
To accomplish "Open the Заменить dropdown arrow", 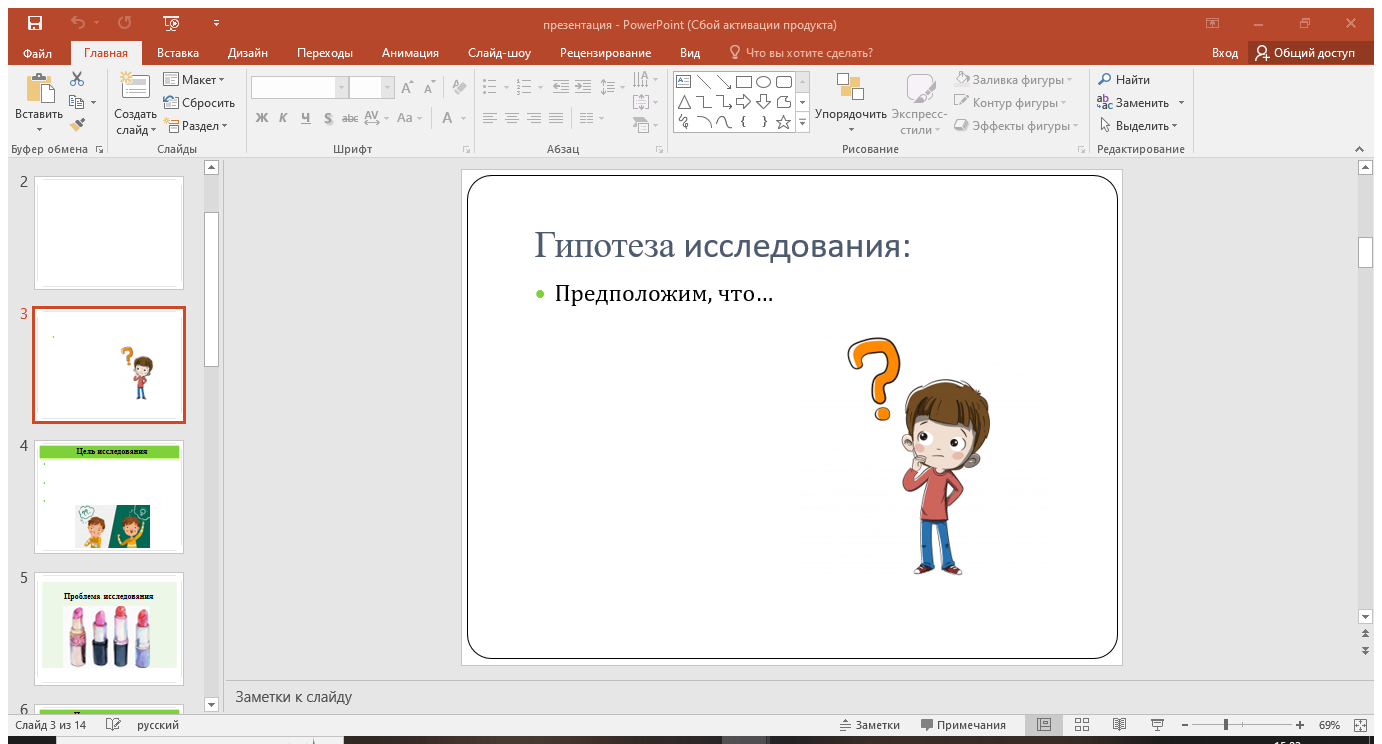I will 1181,103.
